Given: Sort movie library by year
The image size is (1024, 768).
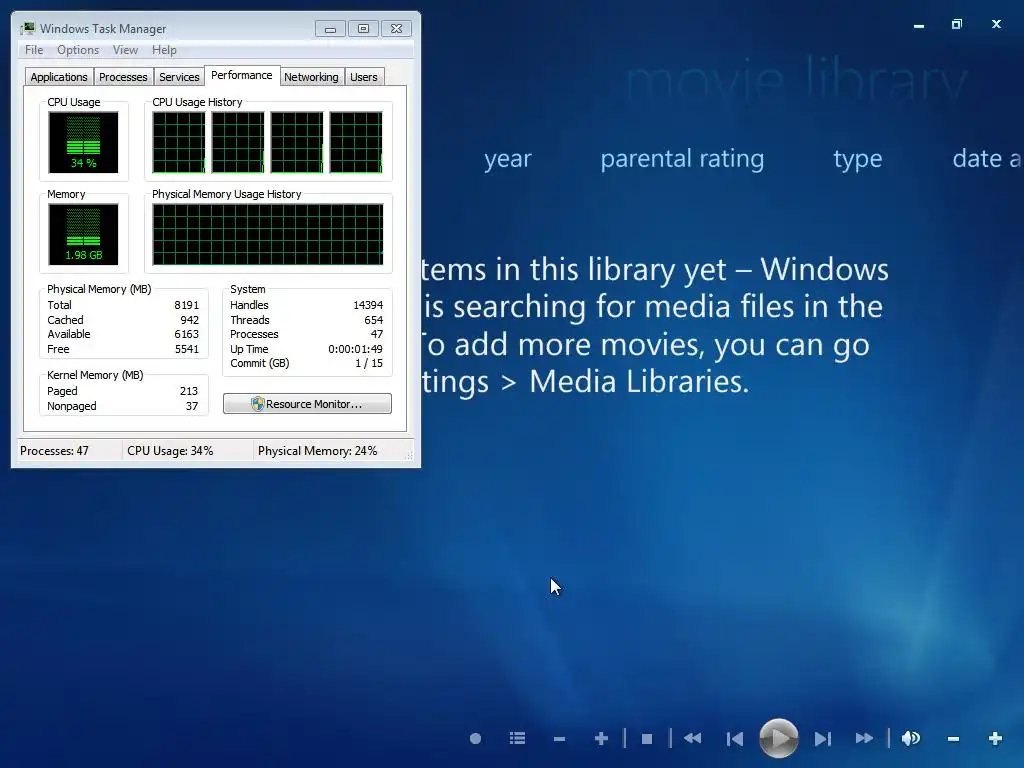Looking at the screenshot, I should pos(507,159).
